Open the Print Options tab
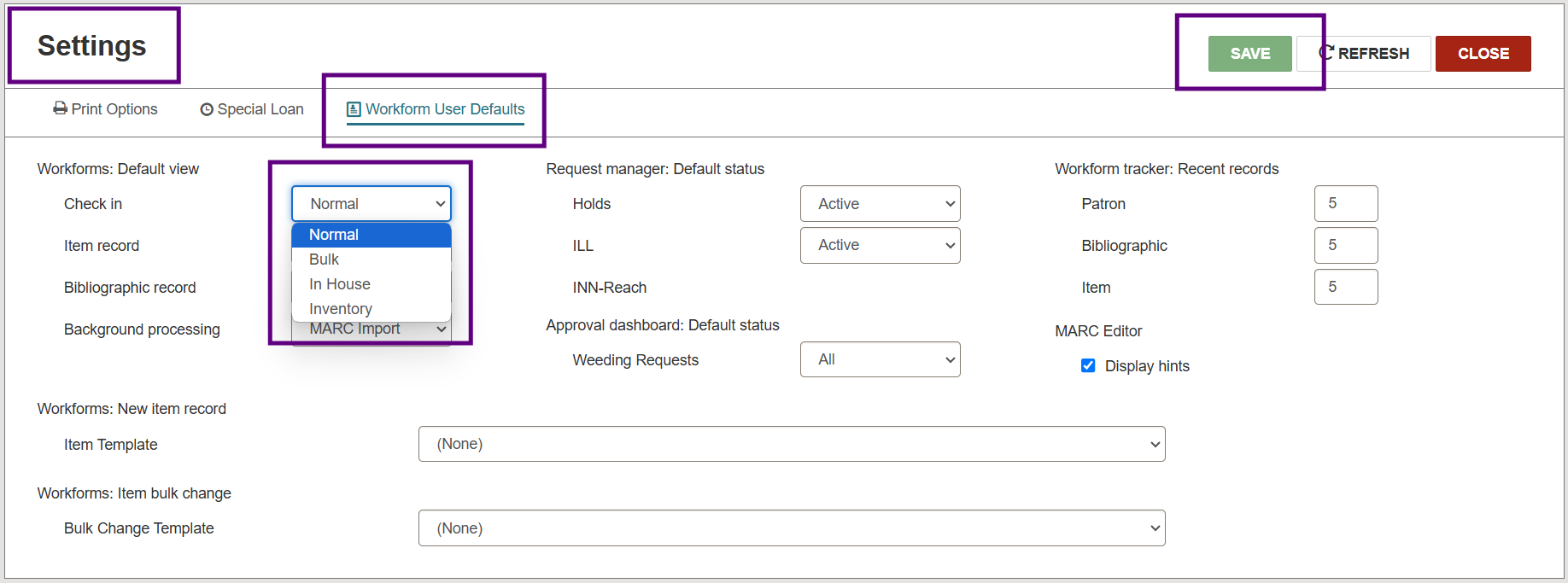The width and height of the screenshot is (1568, 583). click(106, 109)
